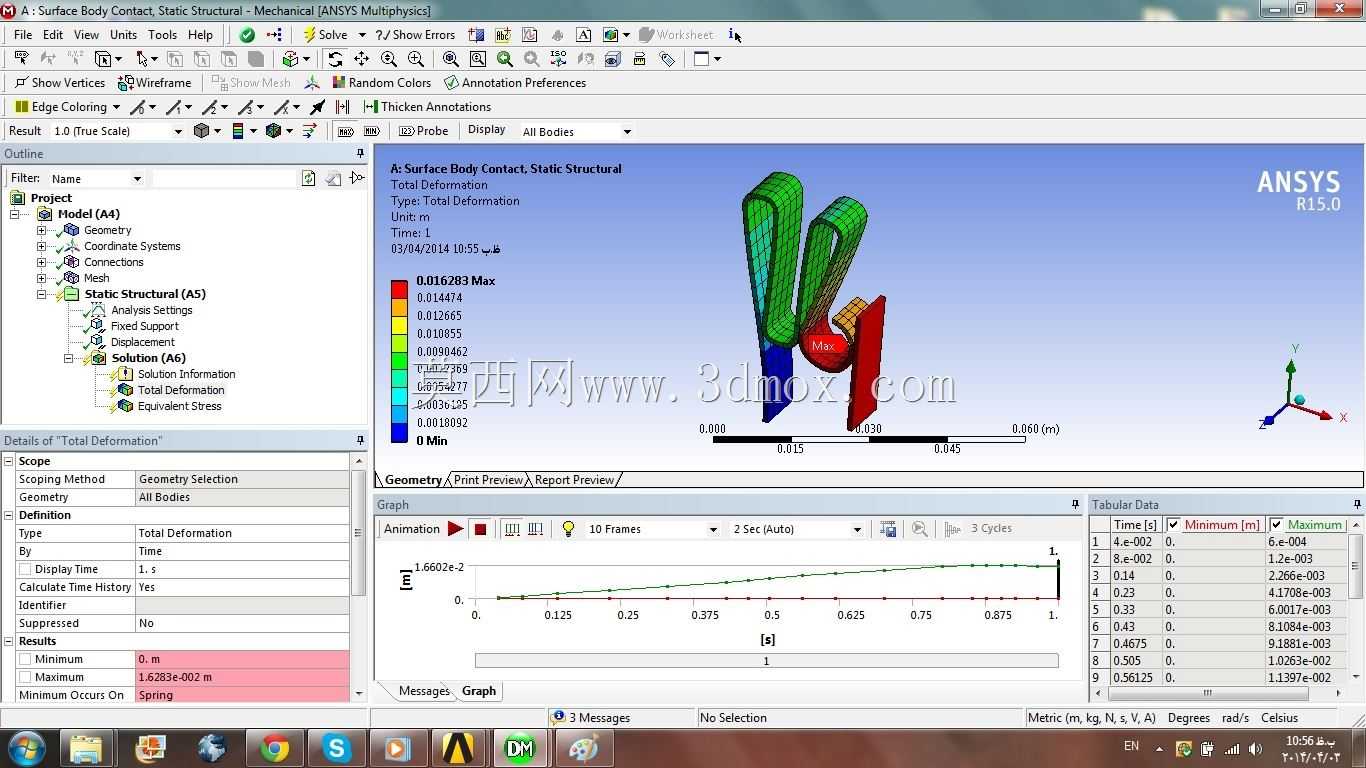Click the Result Sets frames icon in Graph toolbar
The height and width of the screenshot is (768, 1366).
[536, 529]
